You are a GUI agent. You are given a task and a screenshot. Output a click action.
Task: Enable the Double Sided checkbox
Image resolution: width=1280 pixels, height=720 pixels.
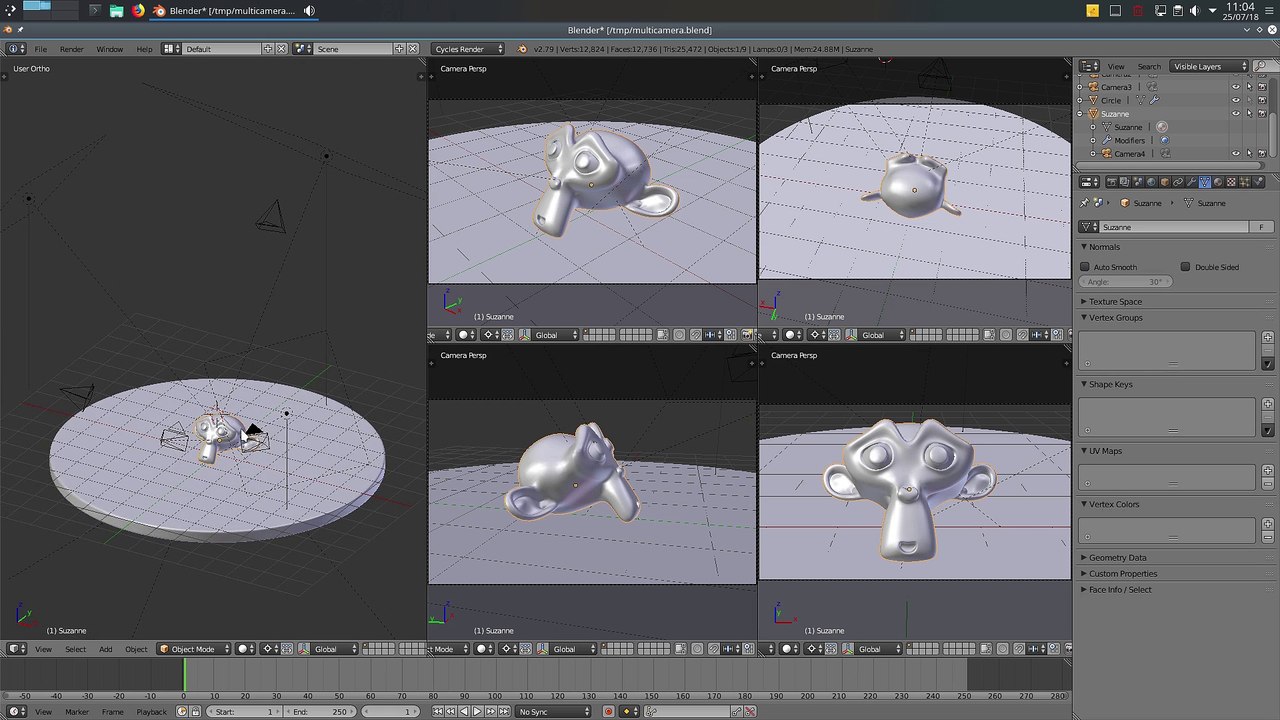(1185, 267)
